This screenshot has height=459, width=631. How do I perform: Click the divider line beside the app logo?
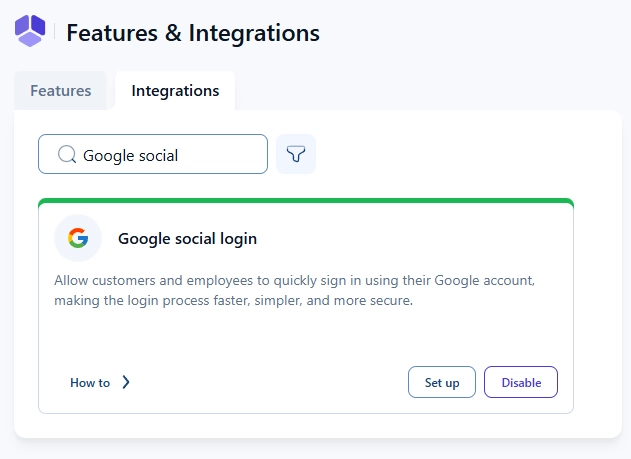coord(55,32)
